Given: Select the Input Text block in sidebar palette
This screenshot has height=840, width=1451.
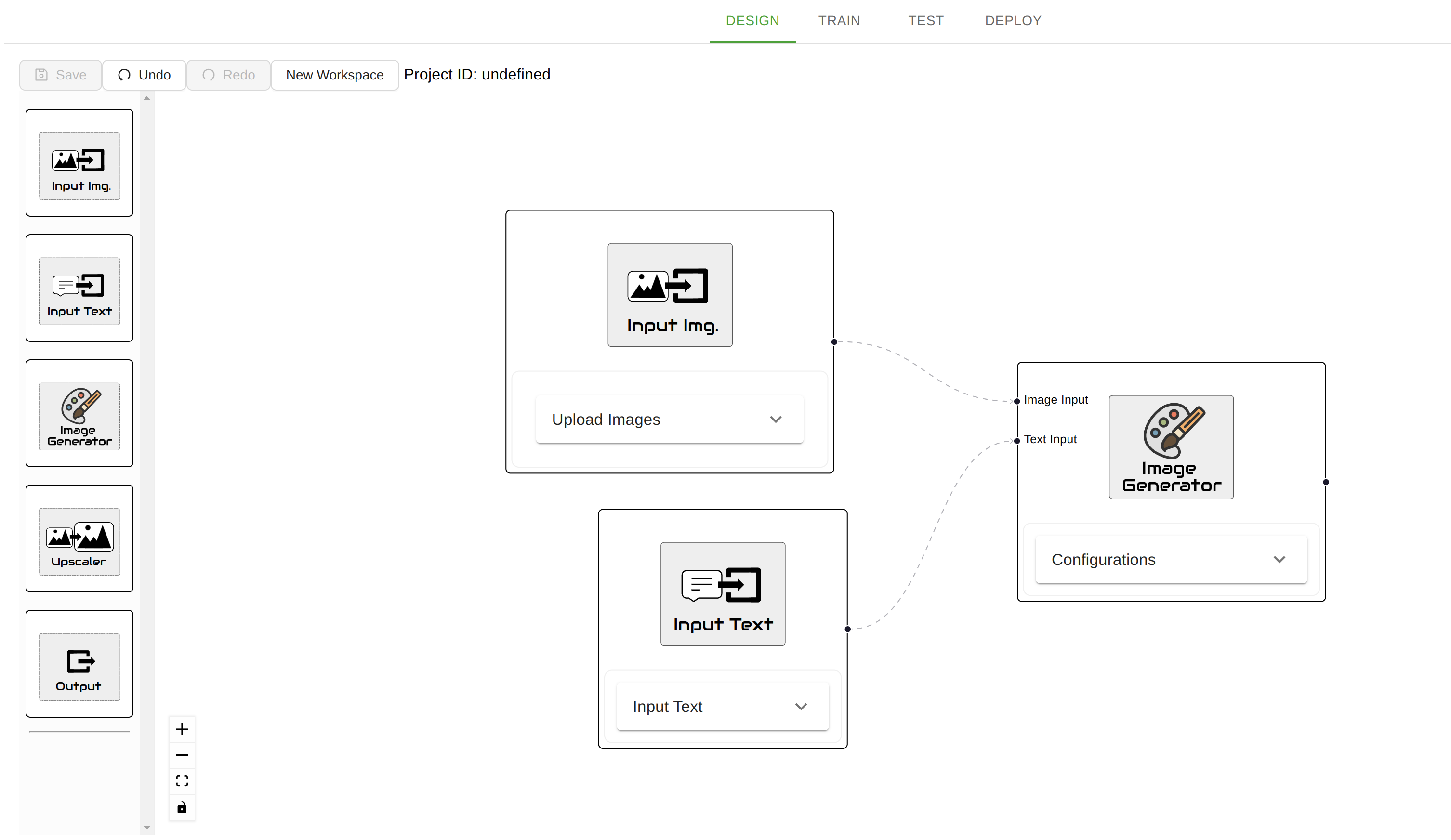Looking at the screenshot, I should coord(79,288).
